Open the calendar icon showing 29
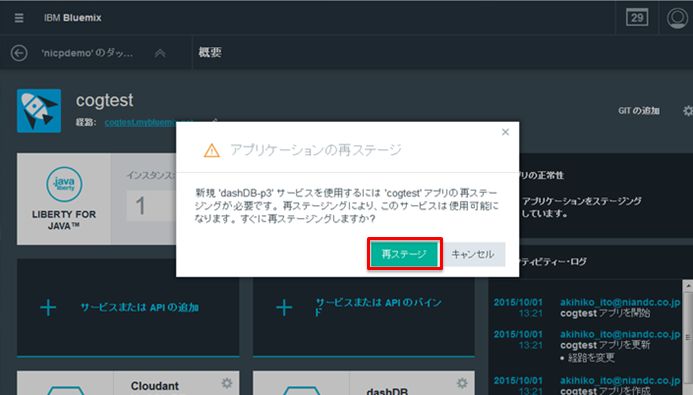693x395 pixels. click(x=637, y=18)
